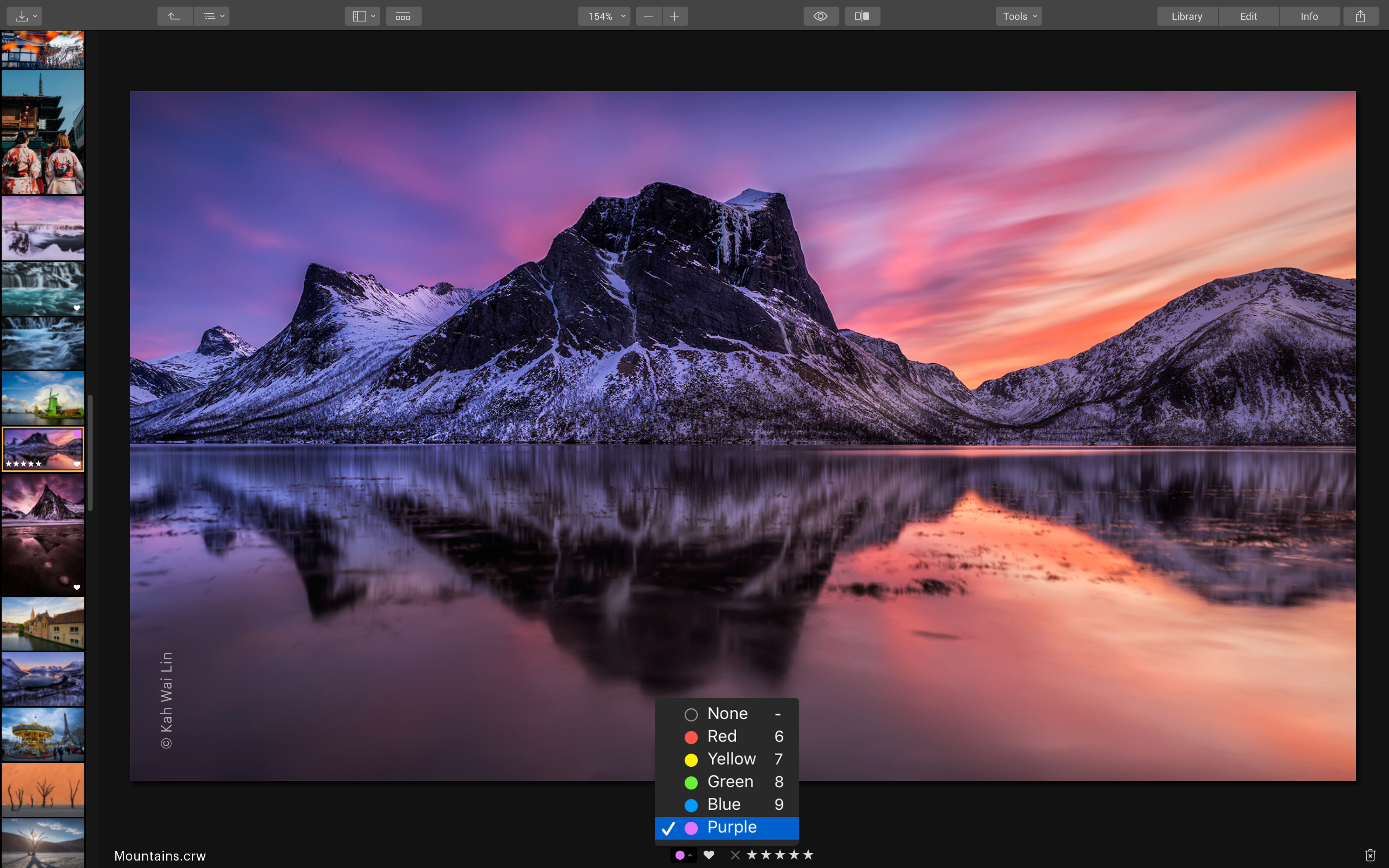Toggle the eye preview button

(x=820, y=16)
